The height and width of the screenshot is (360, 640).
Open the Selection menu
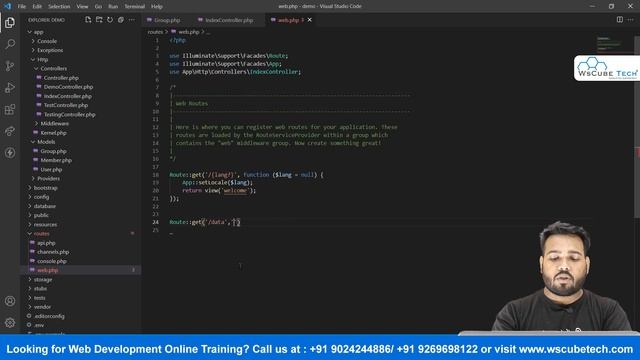coord(59,7)
